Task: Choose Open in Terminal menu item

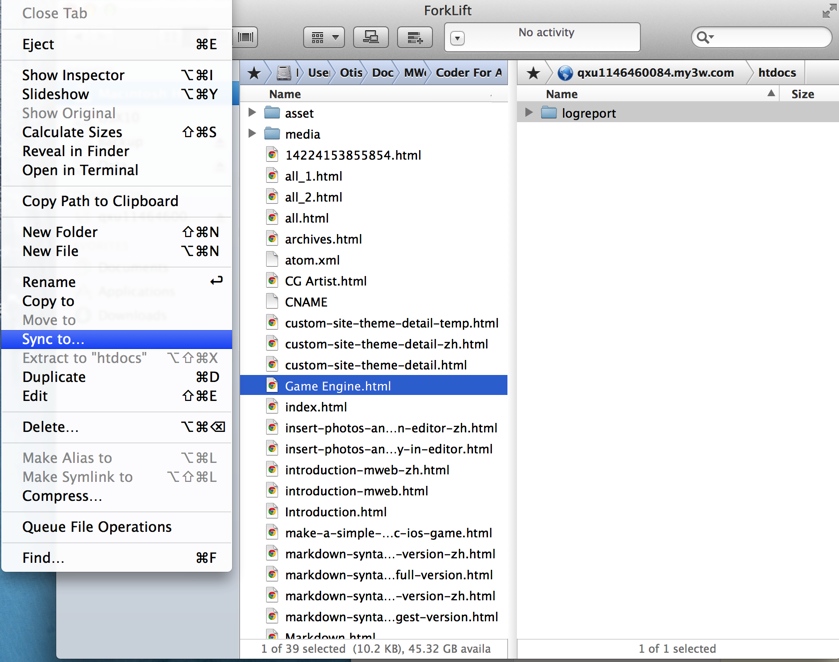Action: point(117,170)
